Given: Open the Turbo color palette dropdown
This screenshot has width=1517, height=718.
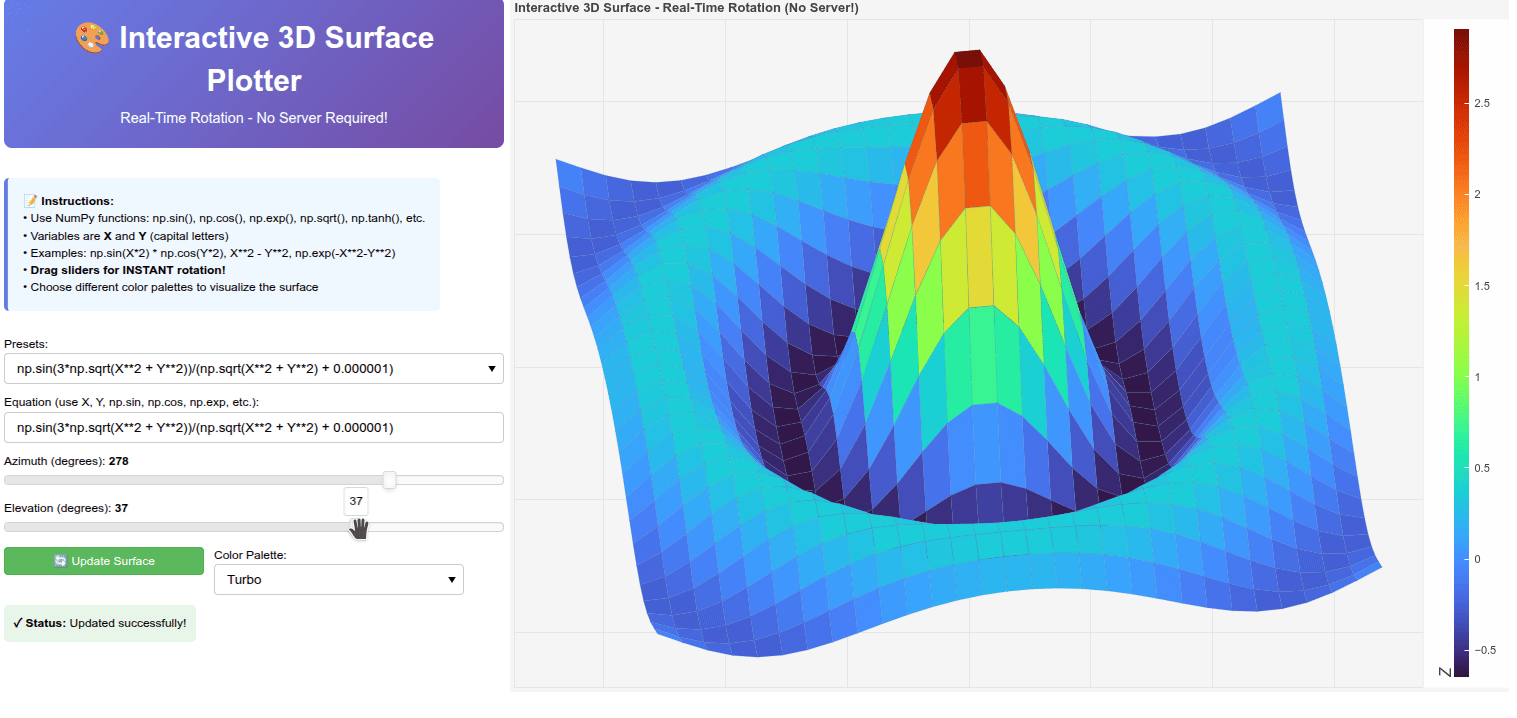Looking at the screenshot, I should coord(338,579).
